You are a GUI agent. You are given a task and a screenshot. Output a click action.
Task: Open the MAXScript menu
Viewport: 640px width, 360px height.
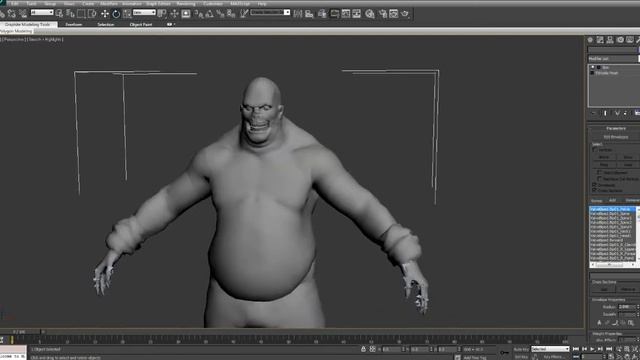tap(240, 4)
